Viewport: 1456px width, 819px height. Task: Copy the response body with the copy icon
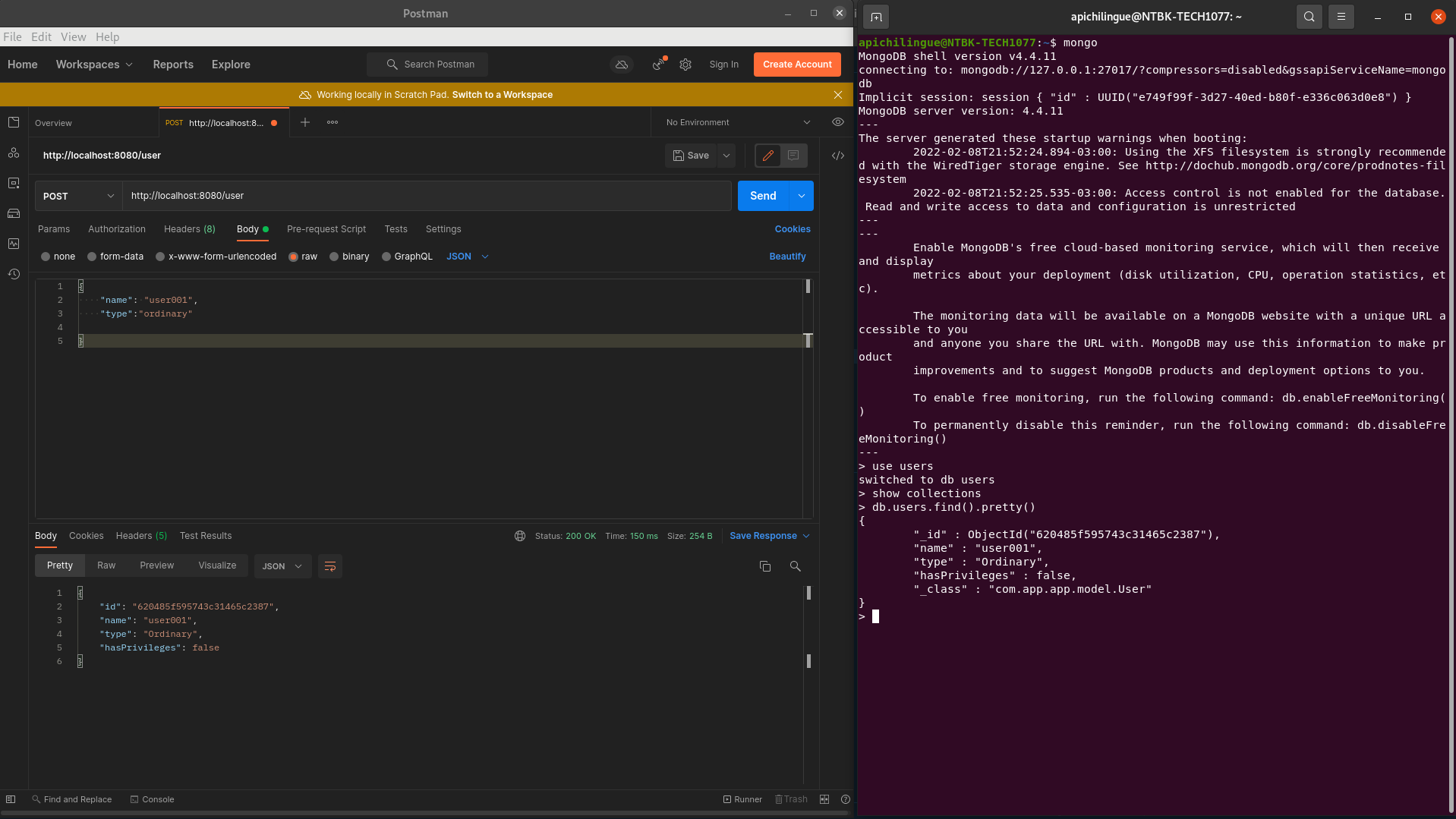pyautogui.click(x=765, y=566)
